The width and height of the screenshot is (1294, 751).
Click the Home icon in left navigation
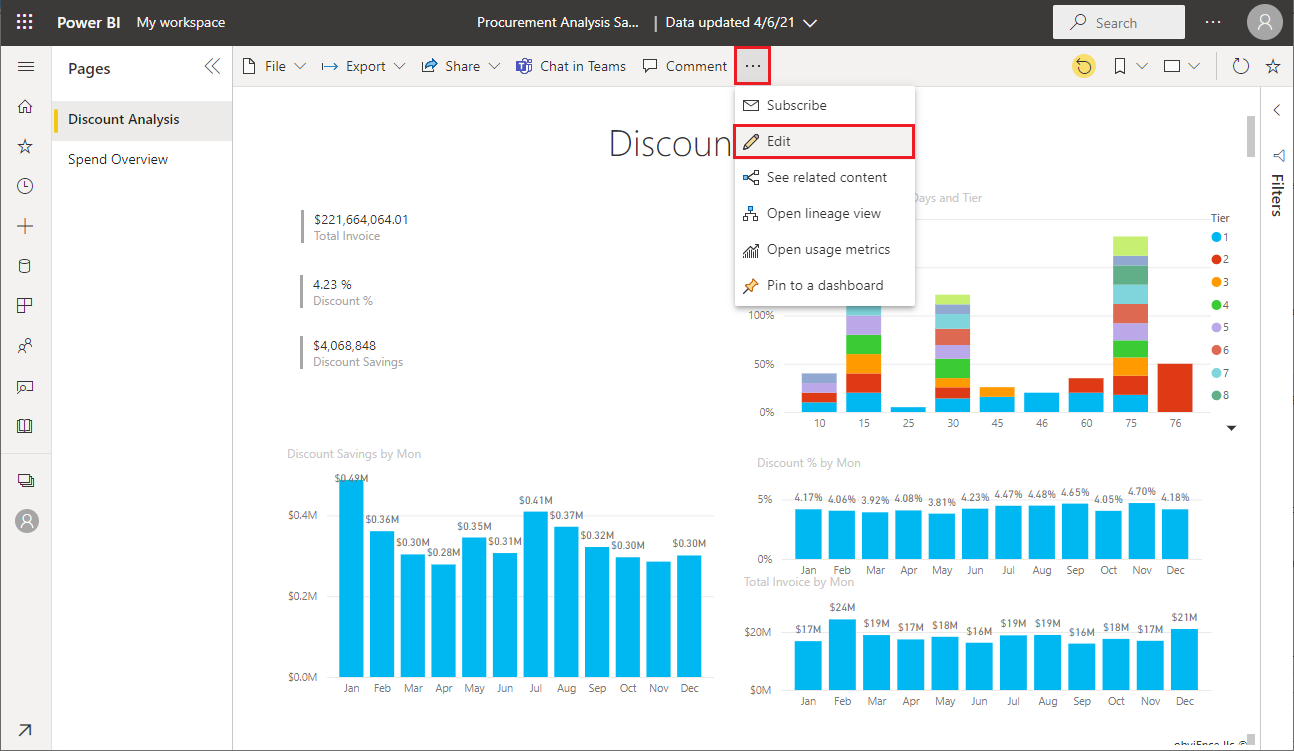click(x=26, y=107)
